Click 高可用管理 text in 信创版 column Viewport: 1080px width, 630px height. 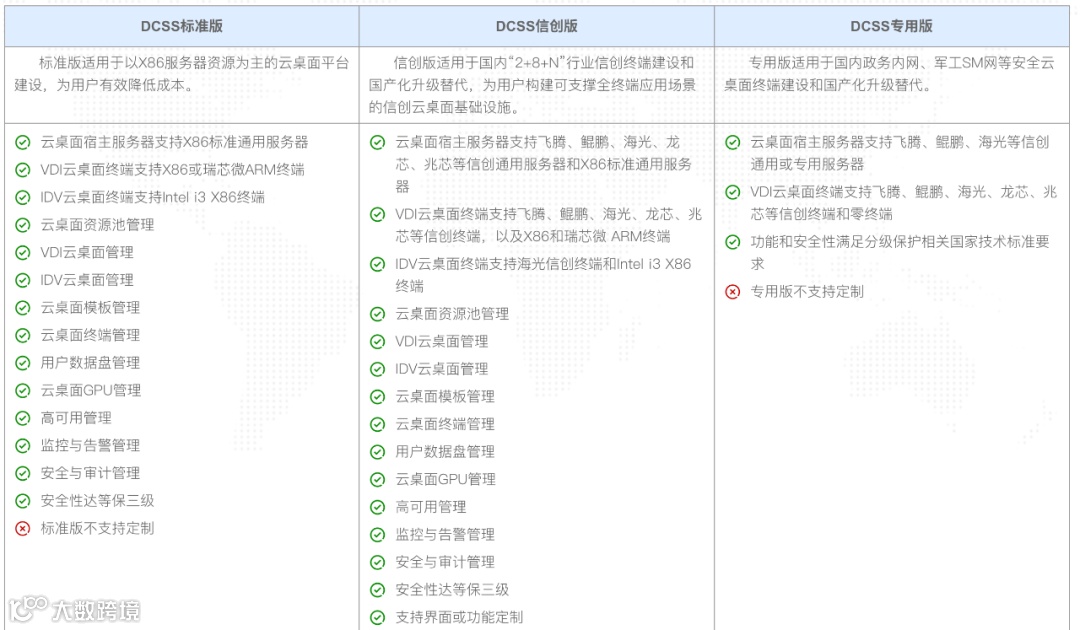tap(431, 507)
